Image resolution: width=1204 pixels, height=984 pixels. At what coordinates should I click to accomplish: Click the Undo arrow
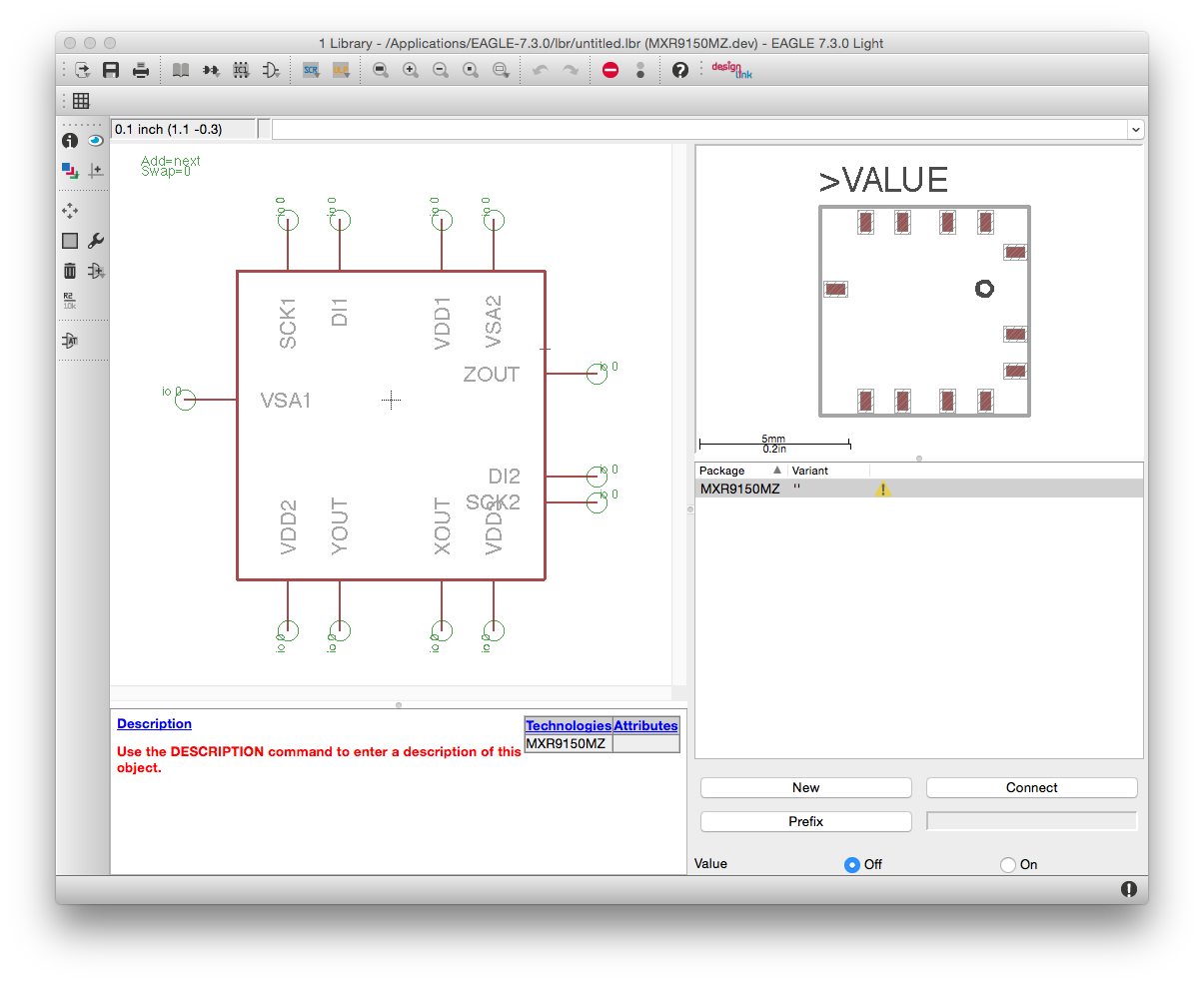541,70
